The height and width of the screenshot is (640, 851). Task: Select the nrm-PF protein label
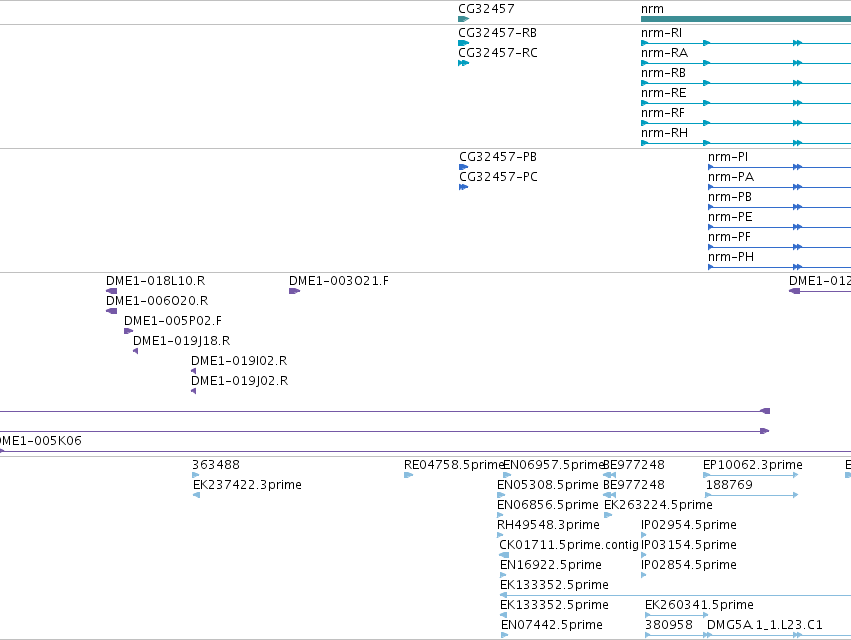point(729,237)
